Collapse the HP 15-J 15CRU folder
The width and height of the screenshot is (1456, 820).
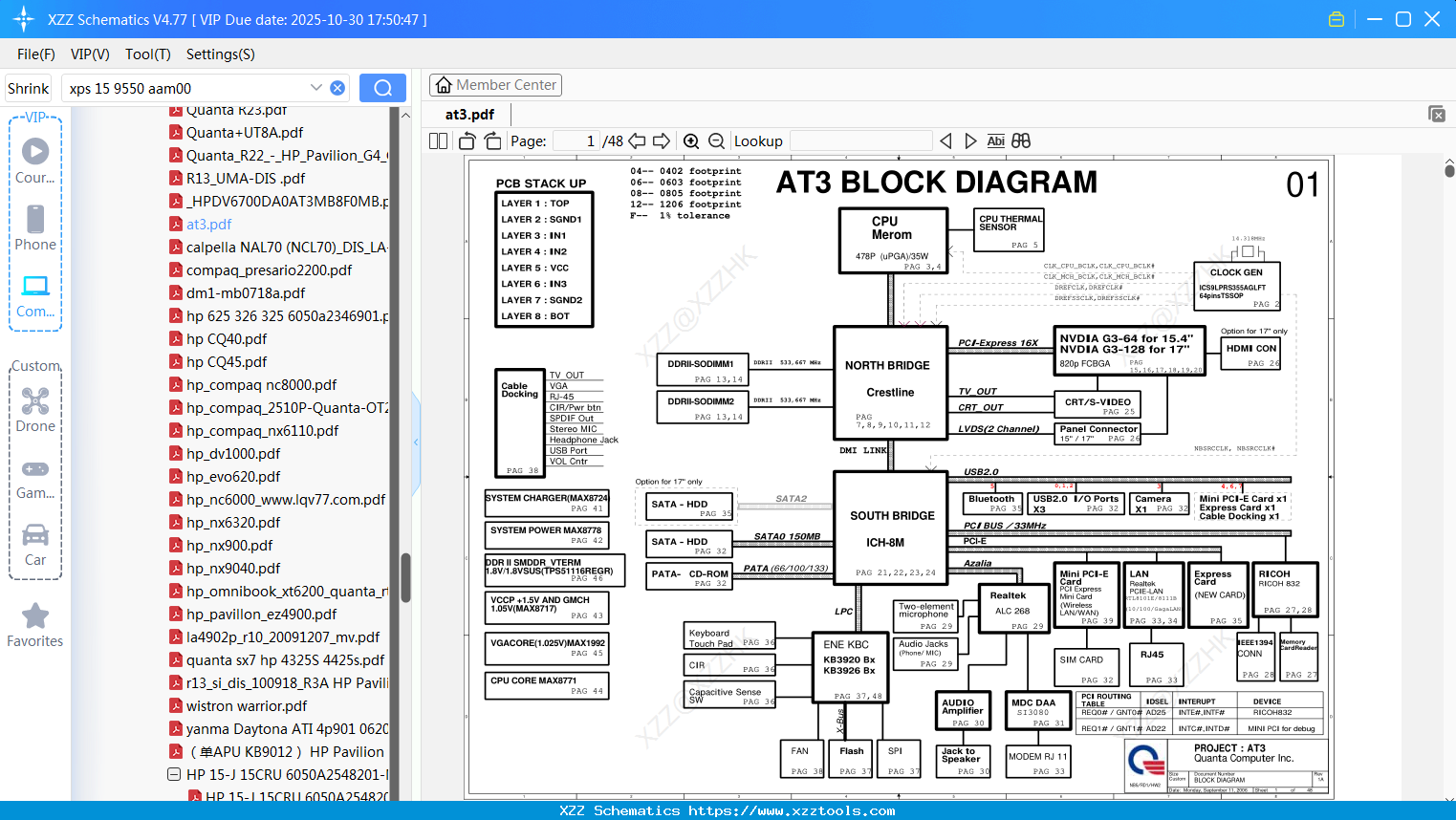pos(174,774)
